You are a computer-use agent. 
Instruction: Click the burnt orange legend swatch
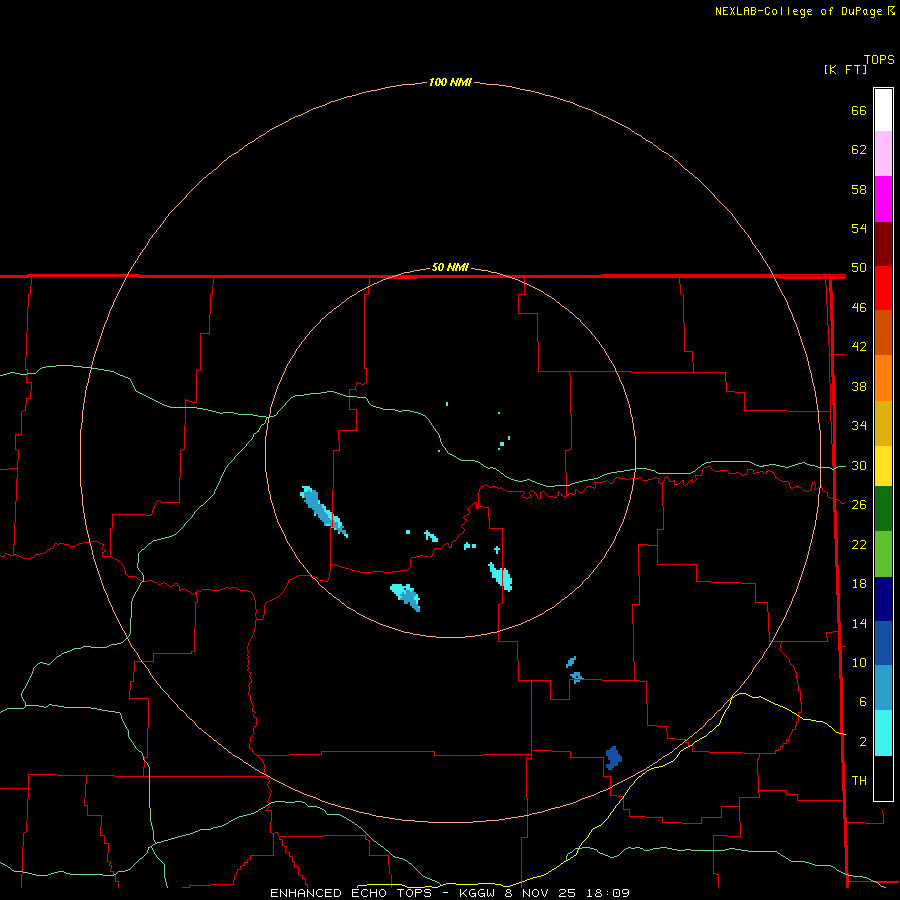[x=883, y=332]
